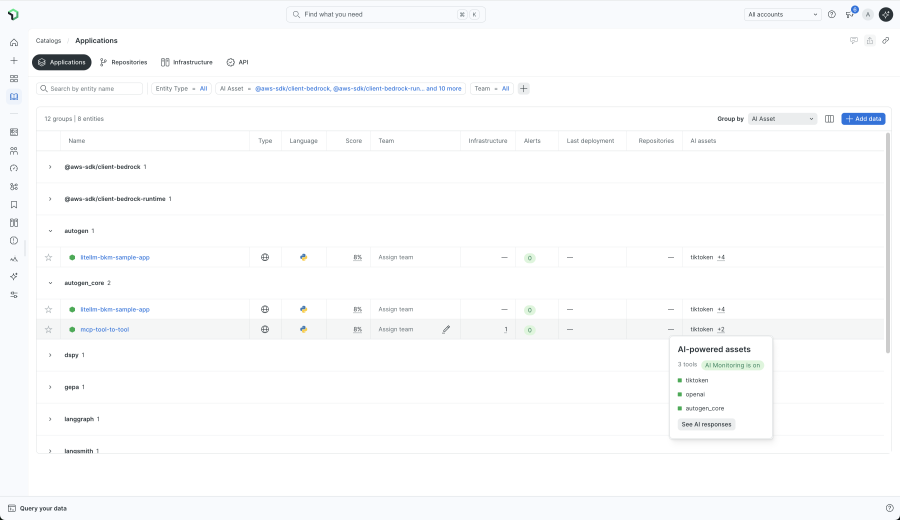The height and width of the screenshot is (520, 900).
Task: Click the Find what you need search box
Action: pos(386,14)
